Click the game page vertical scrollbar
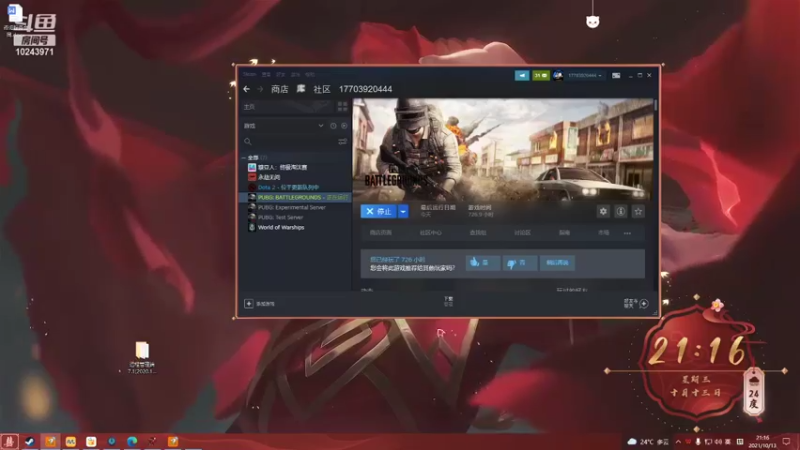Screen dimensions: 800x450 [655, 105]
